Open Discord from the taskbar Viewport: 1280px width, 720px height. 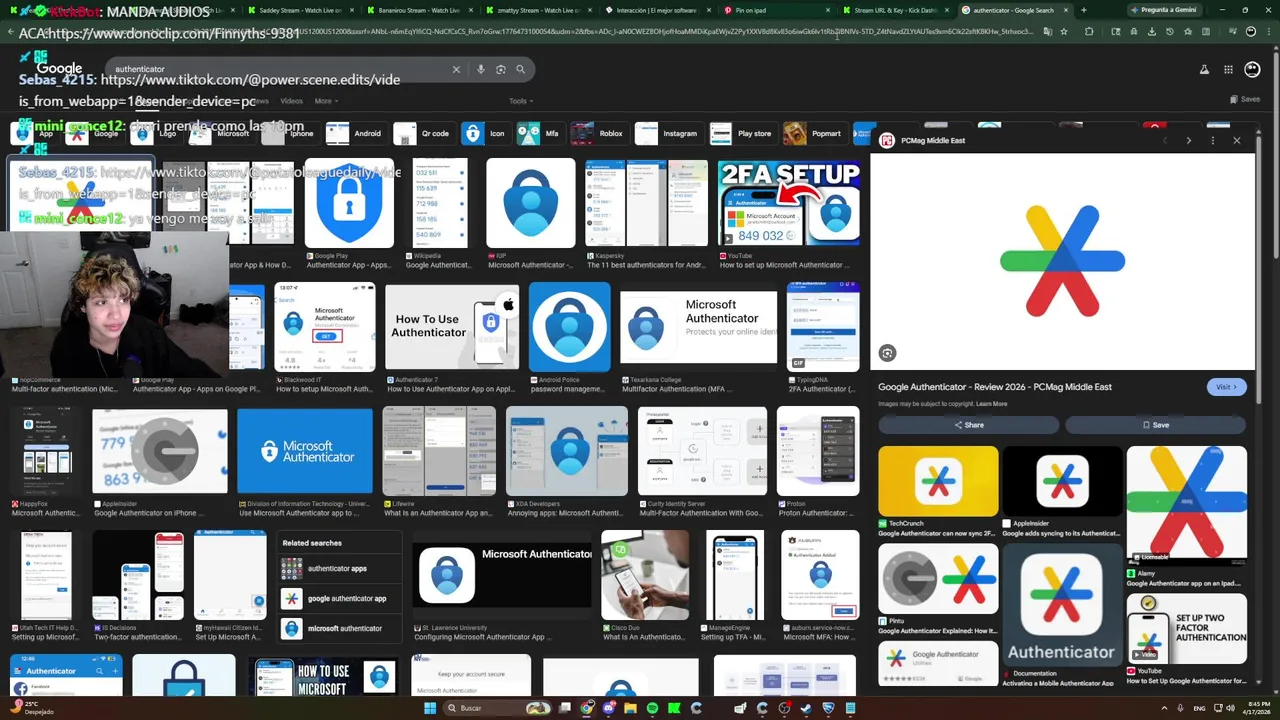609,708
